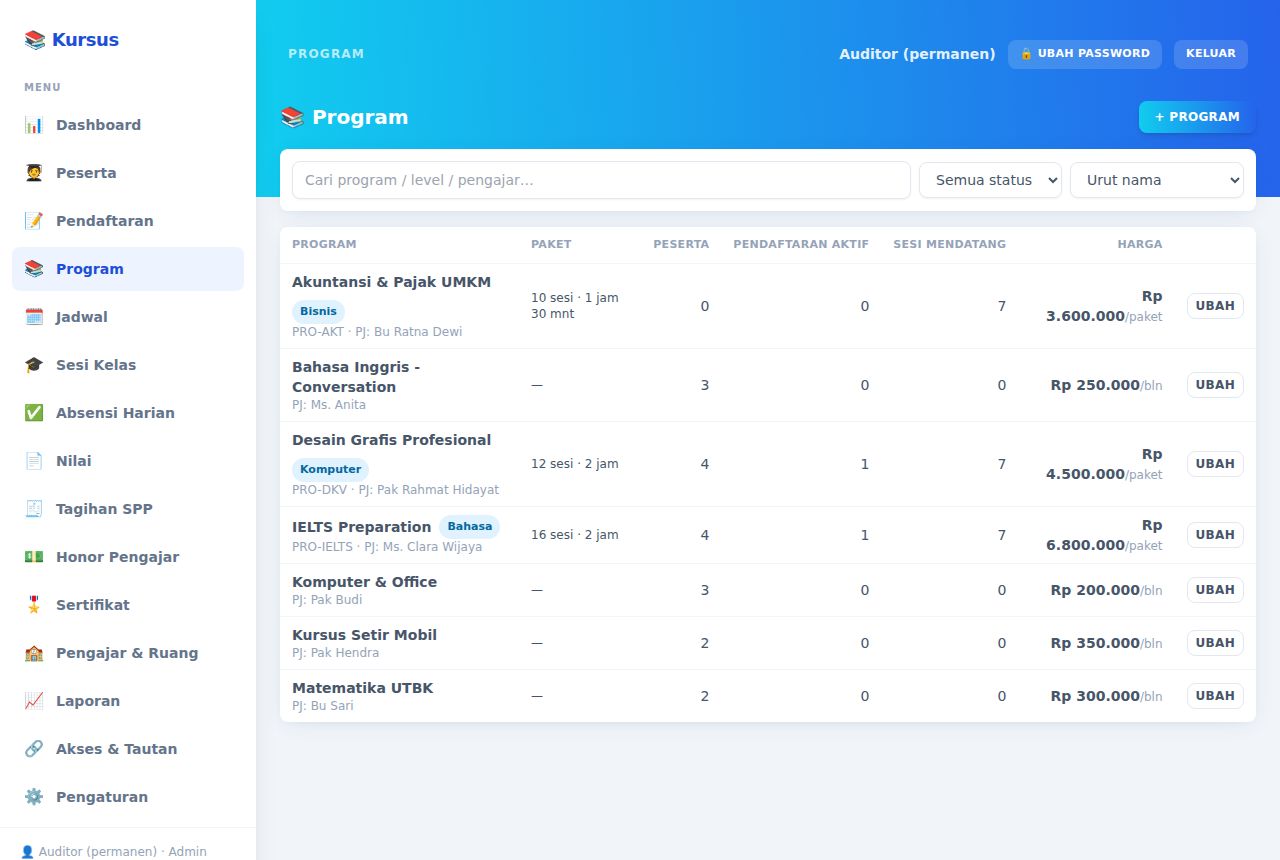Expand the Semua status dropdown

pyautogui.click(x=990, y=180)
